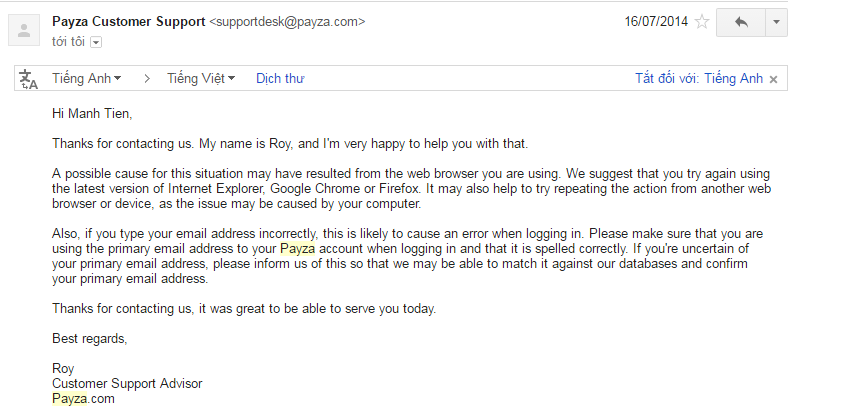Click 'Tắt đối với: Tiếng Anh' link
Viewport: 842px width, 416px height.
pyautogui.click(x=698, y=78)
